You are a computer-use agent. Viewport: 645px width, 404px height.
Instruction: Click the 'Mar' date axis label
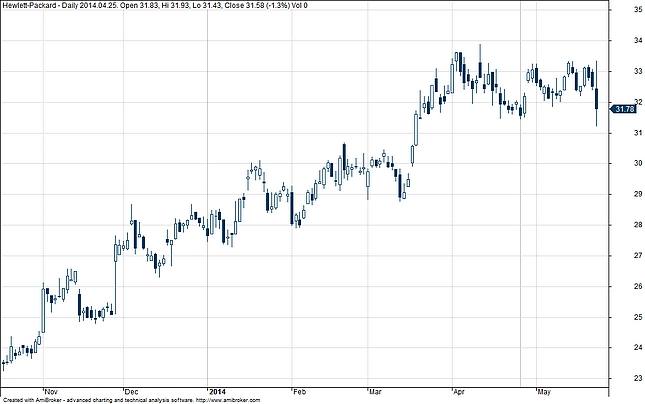[x=375, y=392]
